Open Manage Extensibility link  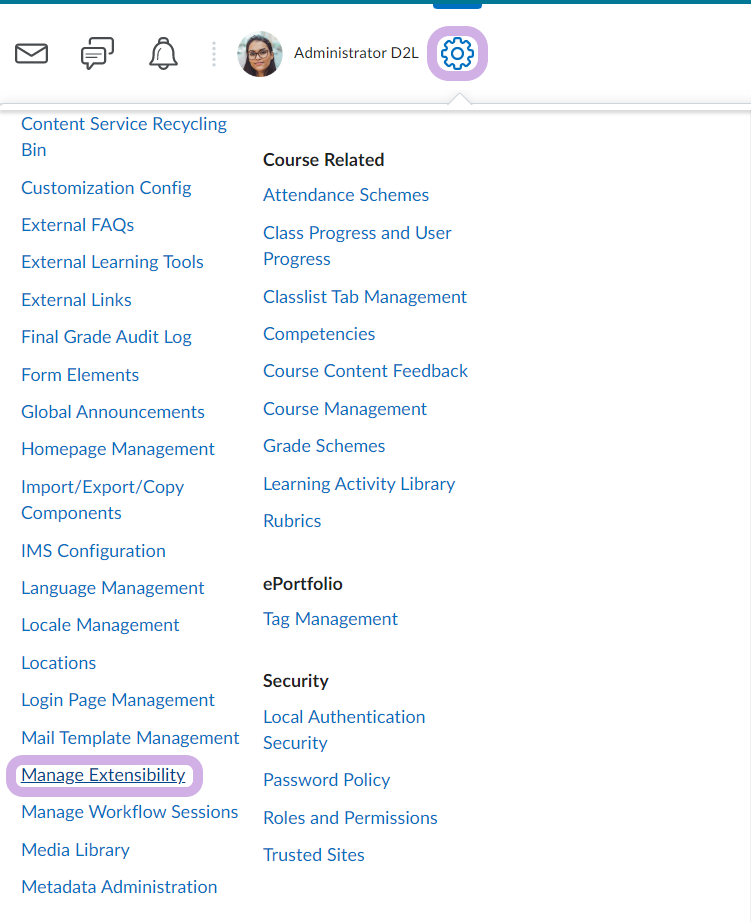104,775
